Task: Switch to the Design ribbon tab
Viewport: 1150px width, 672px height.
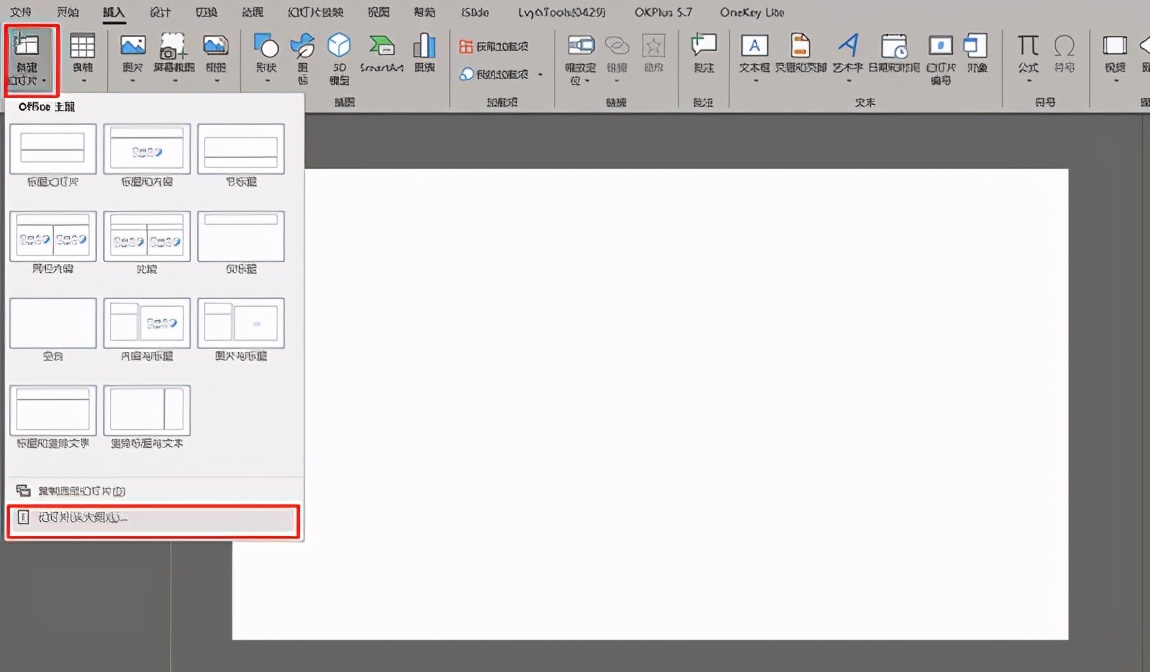Action: point(160,12)
